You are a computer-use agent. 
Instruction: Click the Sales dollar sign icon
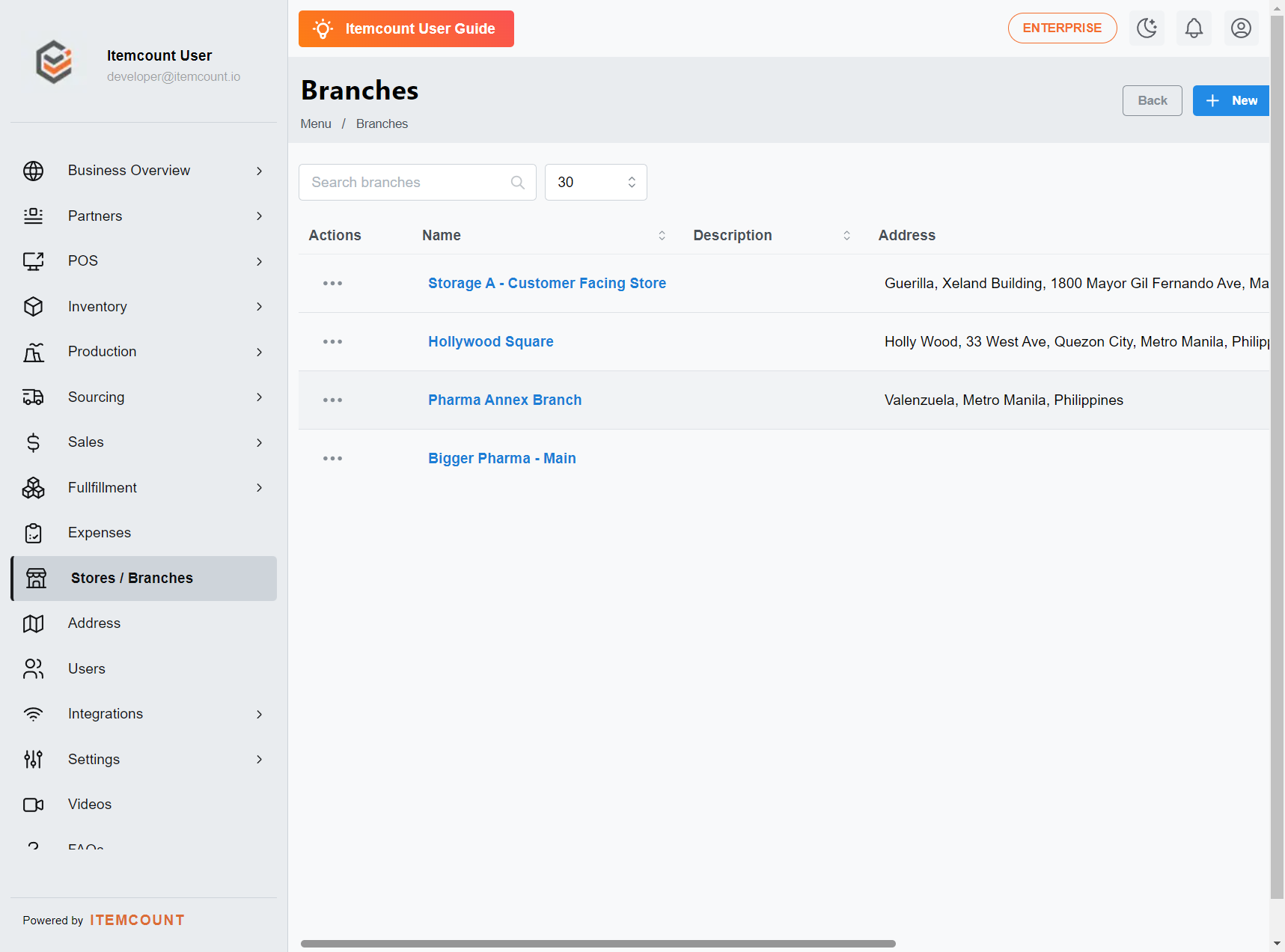tap(33, 442)
